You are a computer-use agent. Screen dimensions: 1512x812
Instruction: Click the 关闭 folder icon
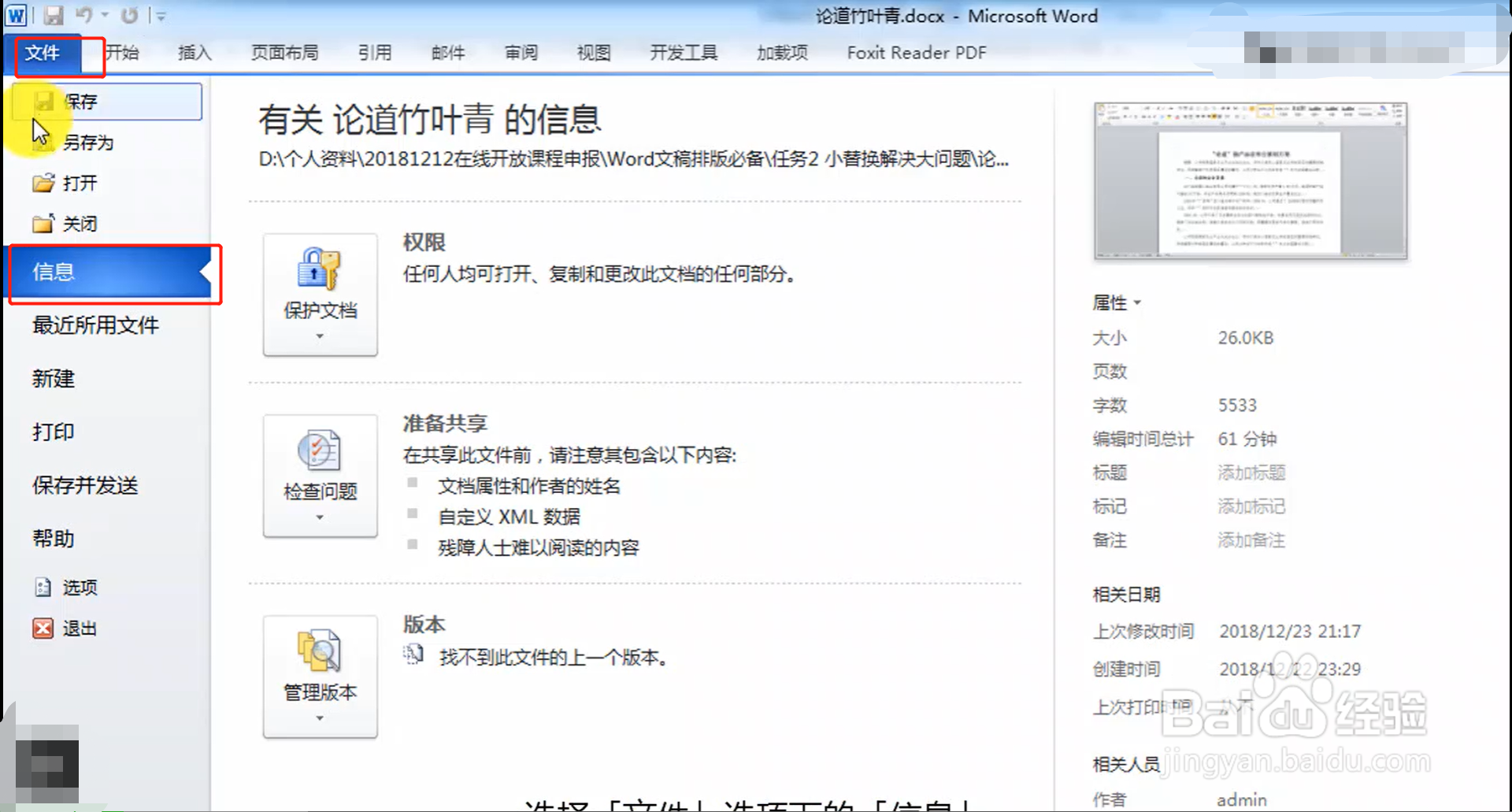[x=43, y=224]
